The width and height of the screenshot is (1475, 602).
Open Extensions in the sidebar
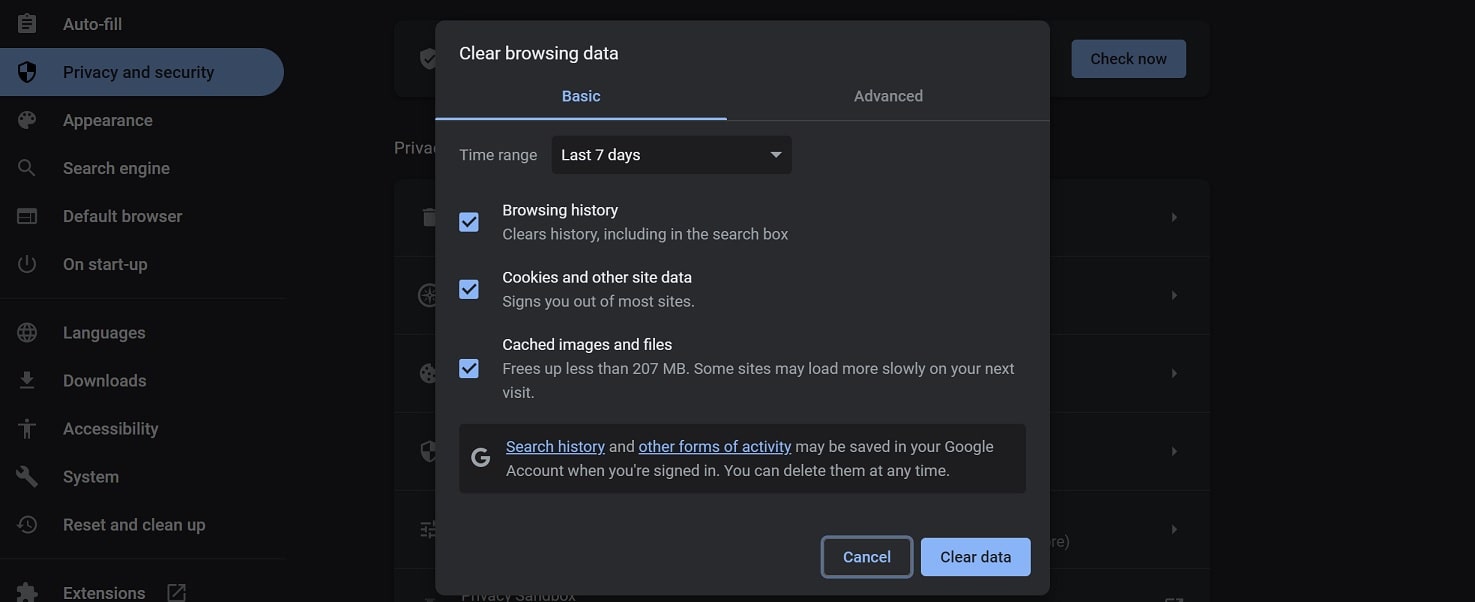(x=104, y=593)
